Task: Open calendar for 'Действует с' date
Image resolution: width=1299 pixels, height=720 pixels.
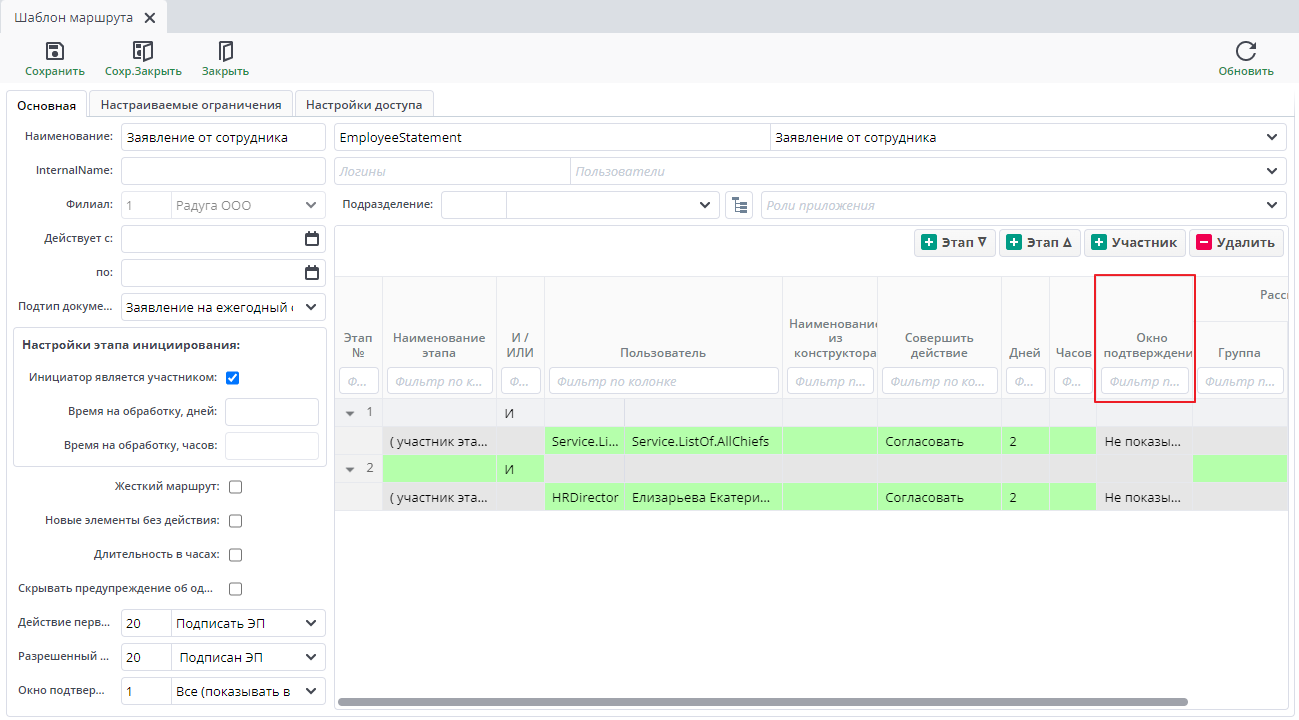Action: (311, 239)
